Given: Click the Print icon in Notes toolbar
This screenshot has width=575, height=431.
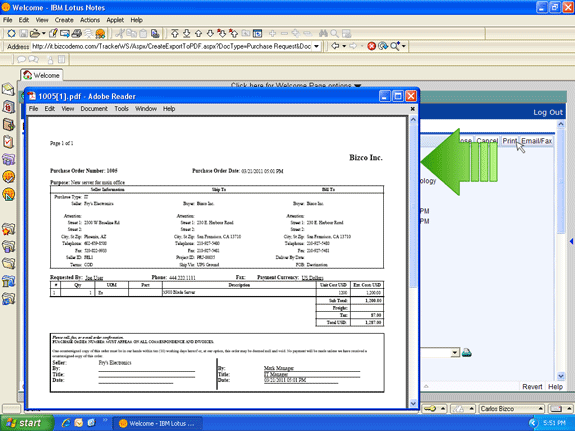Looking at the screenshot, I should [77, 34].
